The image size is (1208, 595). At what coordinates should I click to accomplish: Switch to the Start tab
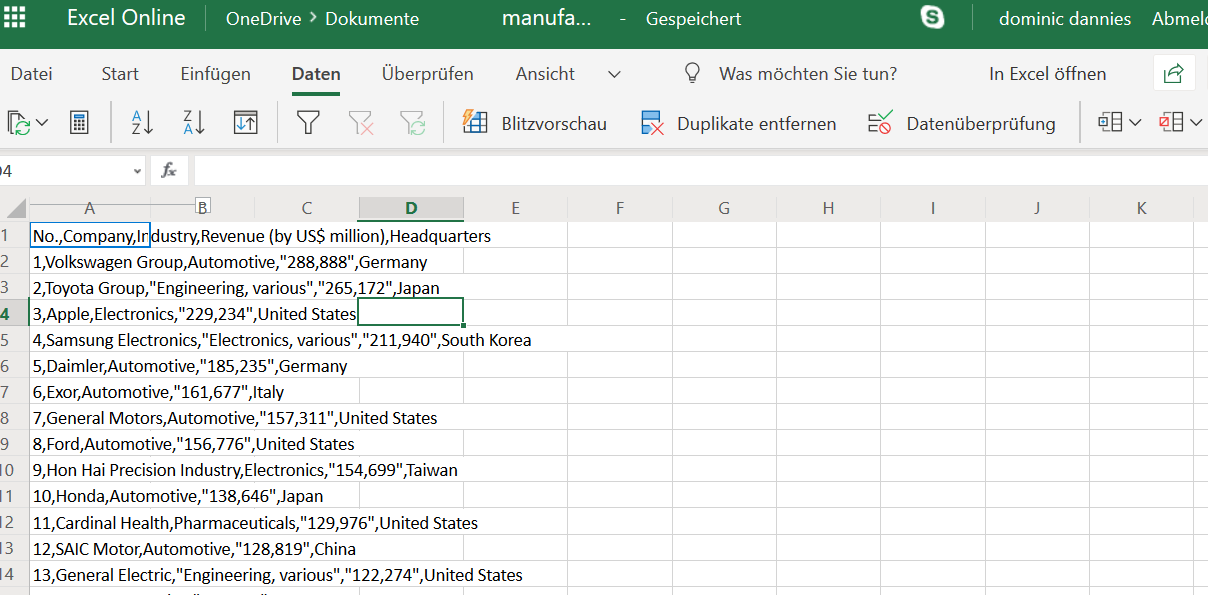point(120,74)
